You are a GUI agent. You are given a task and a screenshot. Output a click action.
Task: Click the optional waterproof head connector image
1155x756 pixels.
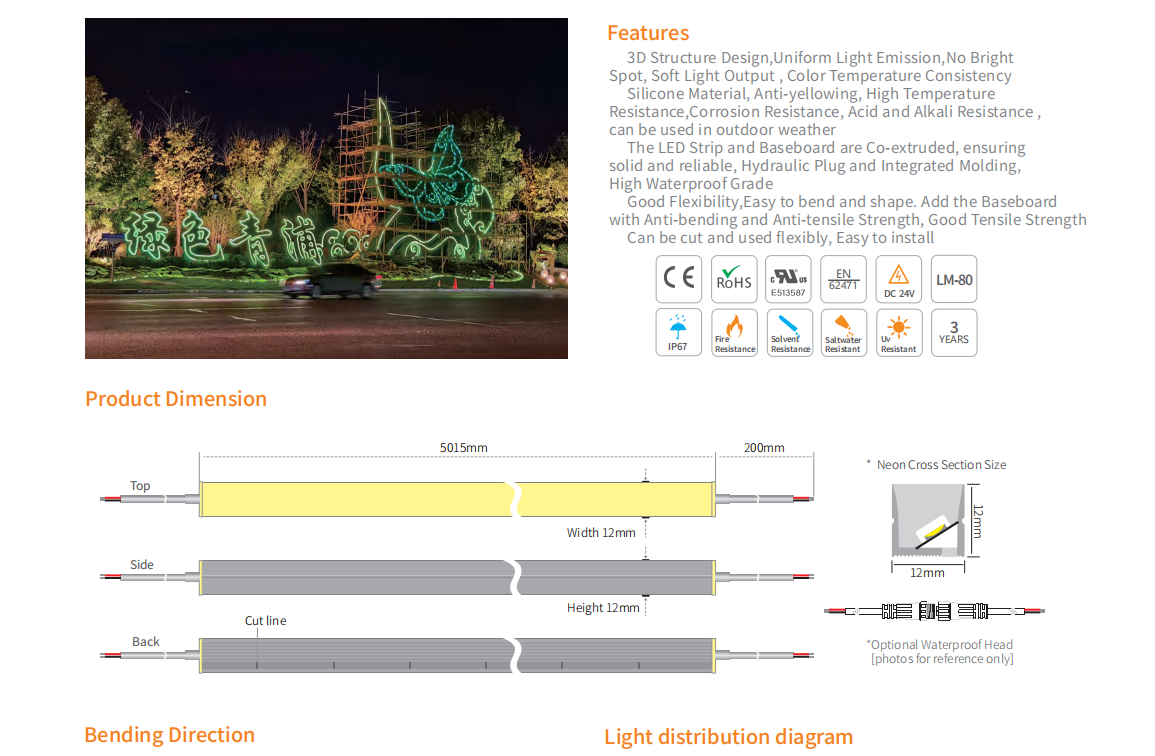[x=934, y=610]
